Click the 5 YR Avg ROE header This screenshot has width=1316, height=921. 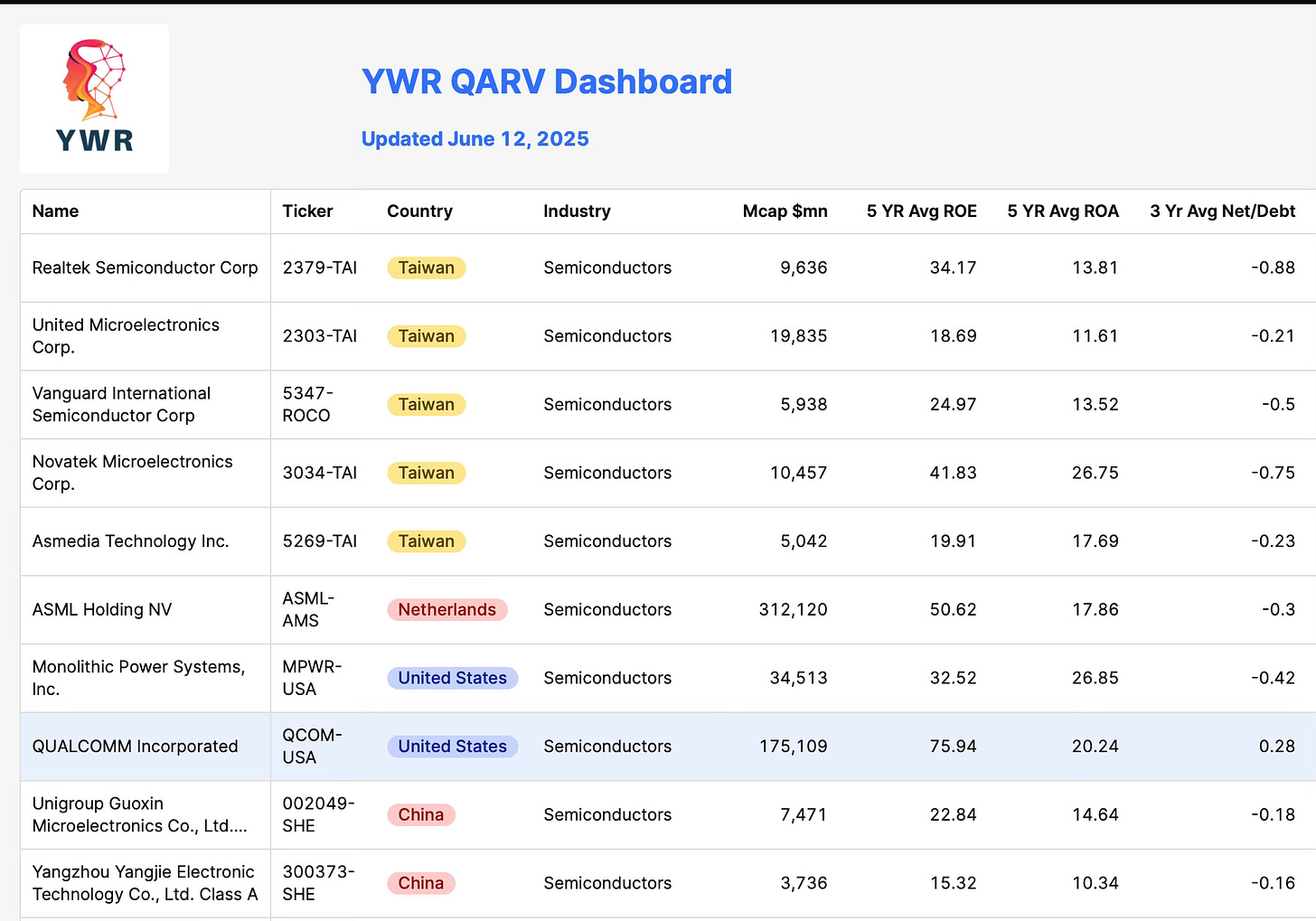(x=921, y=211)
